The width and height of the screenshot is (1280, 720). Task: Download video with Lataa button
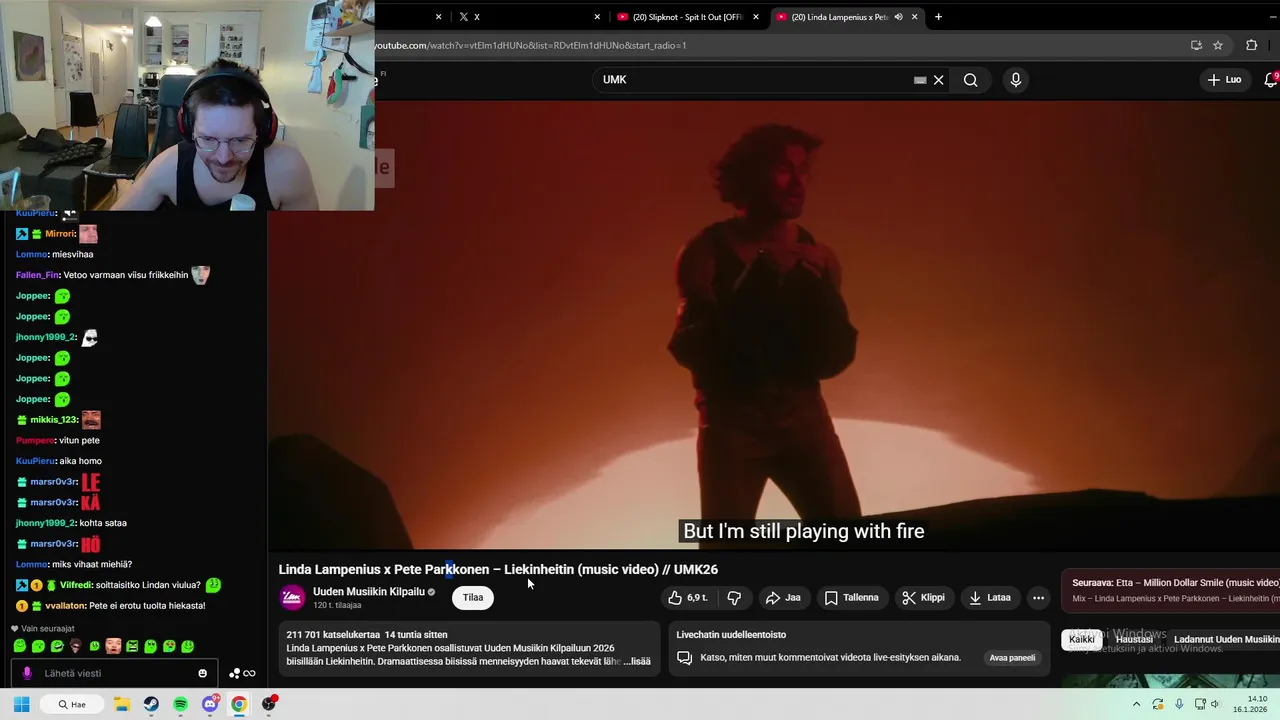(989, 598)
